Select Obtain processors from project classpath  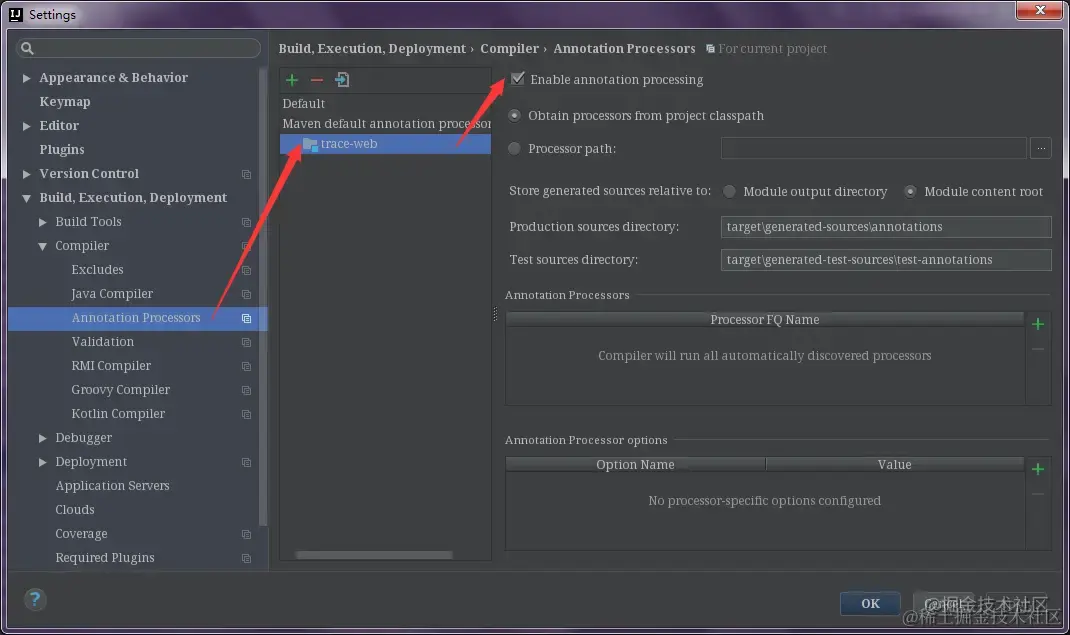(x=515, y=116)
